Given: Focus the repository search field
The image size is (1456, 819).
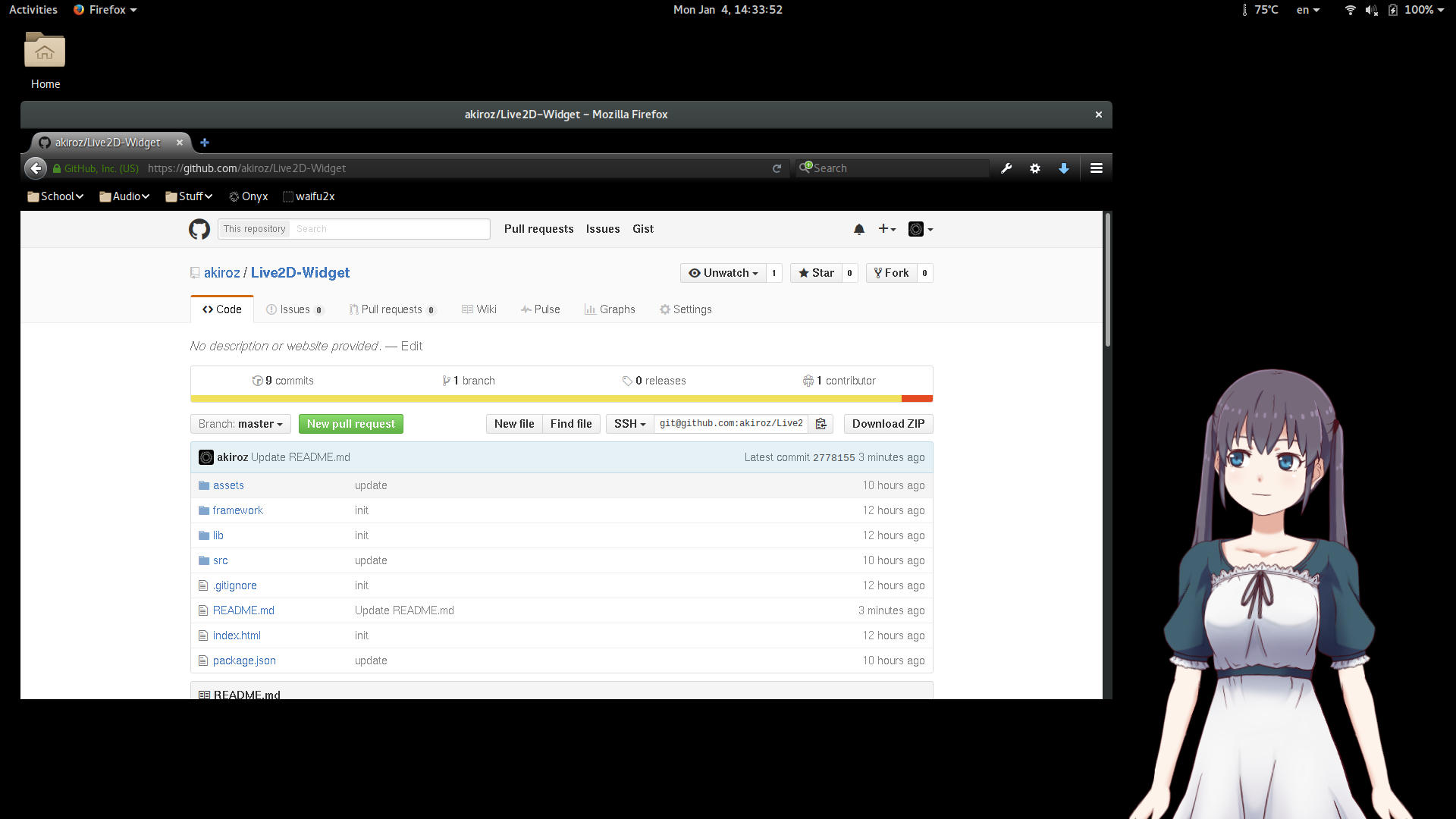Looking at the screenshot, I should tap(390, 229).
